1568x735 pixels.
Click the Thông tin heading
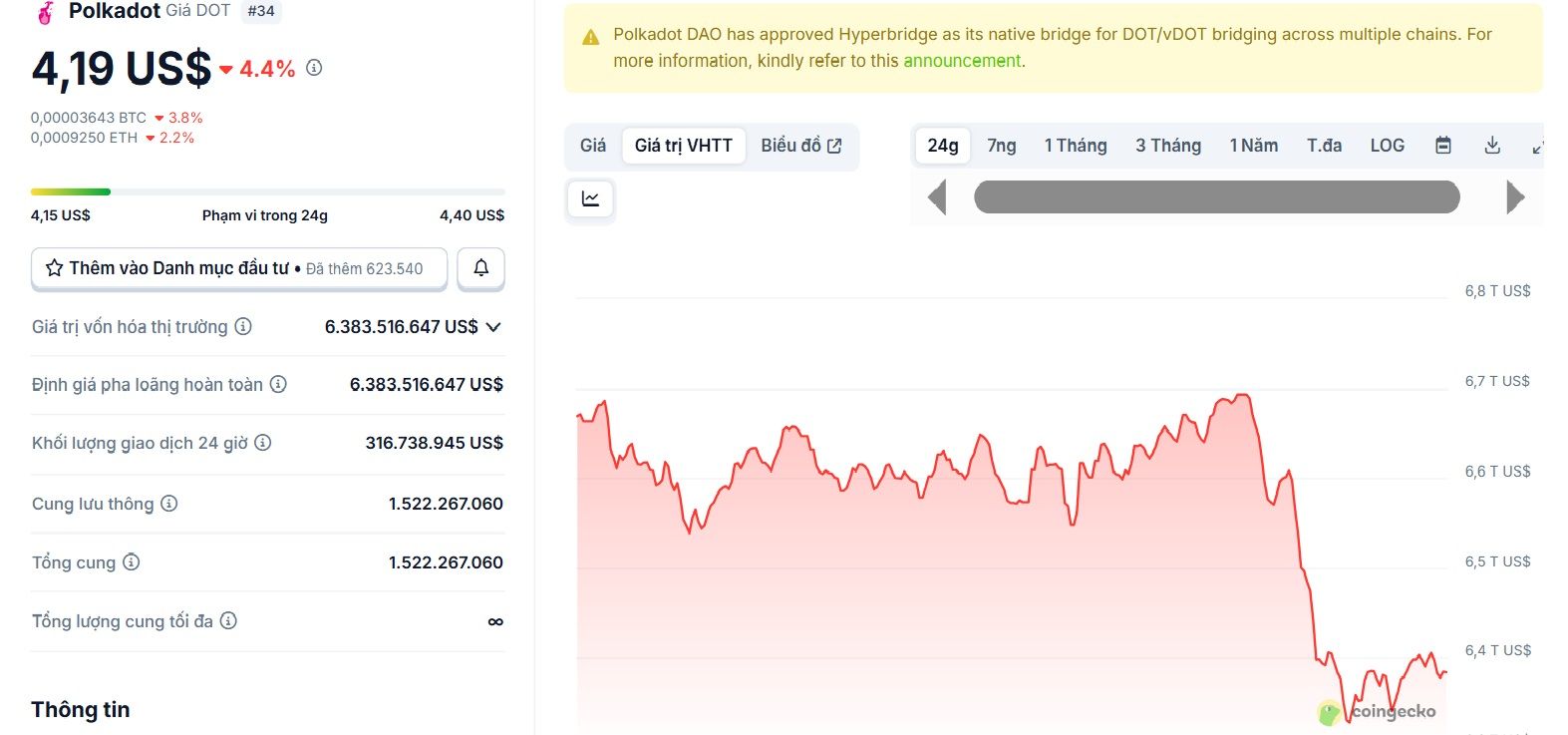(81, 710)
